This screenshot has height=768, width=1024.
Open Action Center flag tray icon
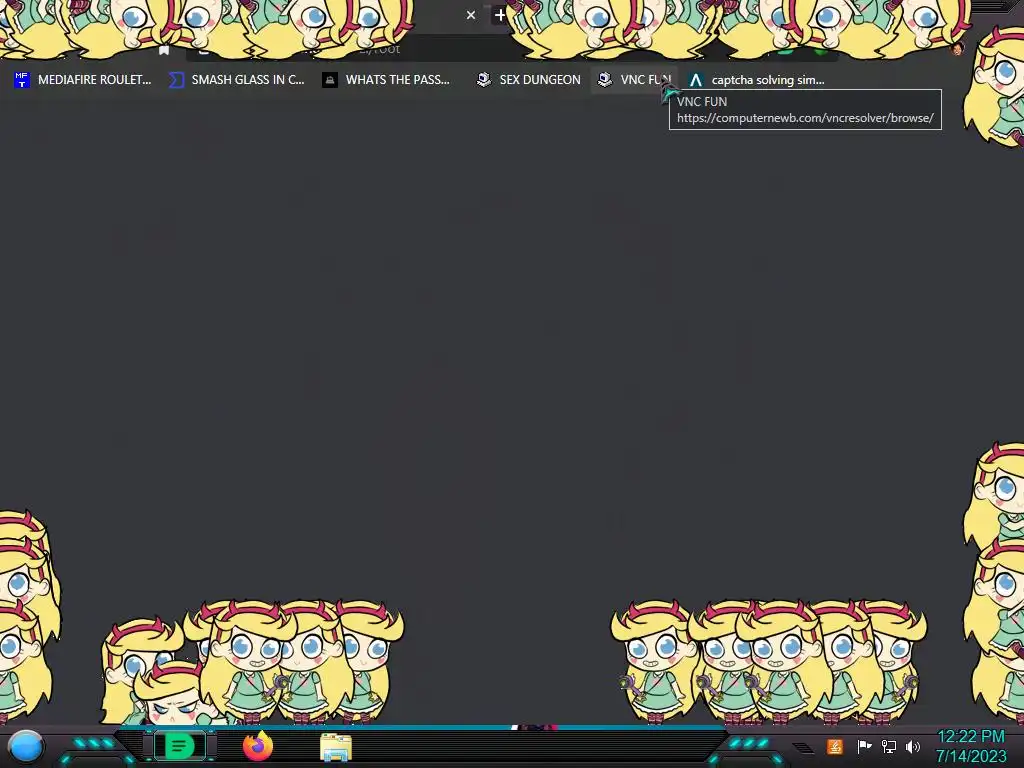864,746
